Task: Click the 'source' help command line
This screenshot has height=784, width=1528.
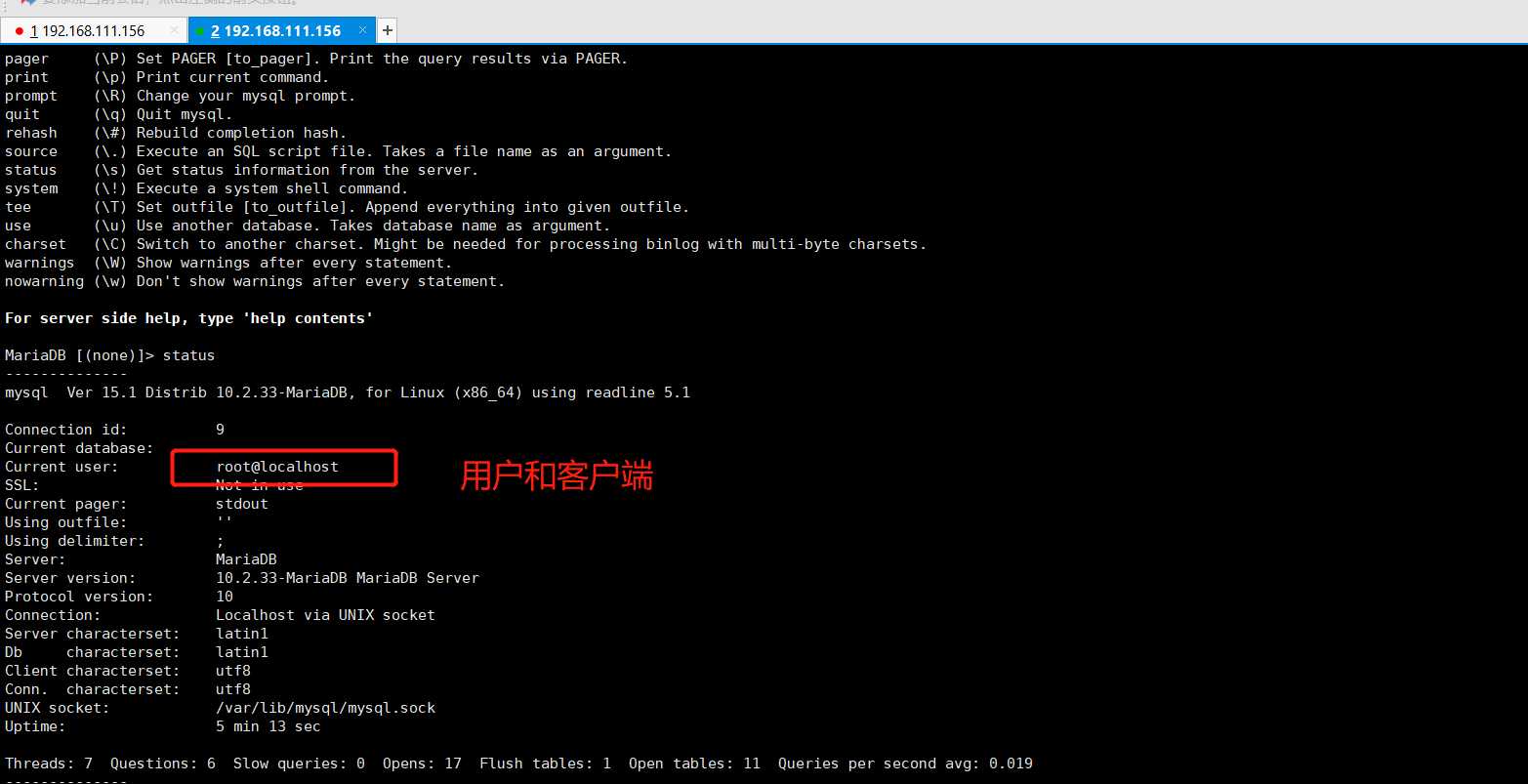Action: click(339, 151)
